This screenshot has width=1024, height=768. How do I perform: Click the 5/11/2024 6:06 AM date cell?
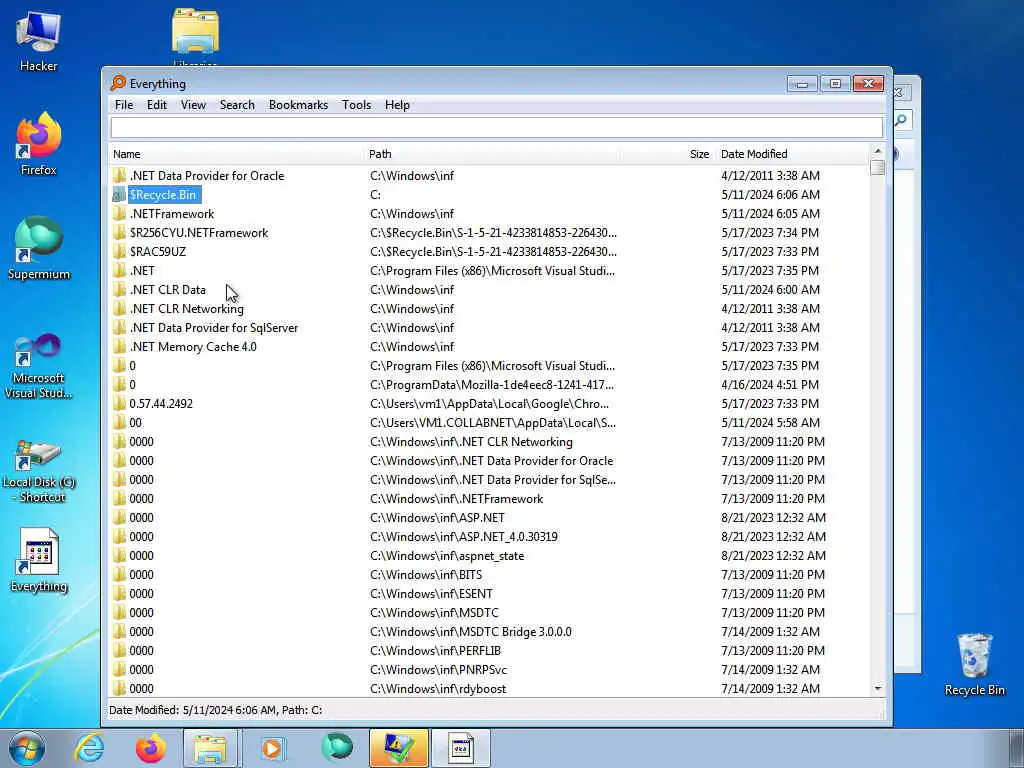(770, 195)
